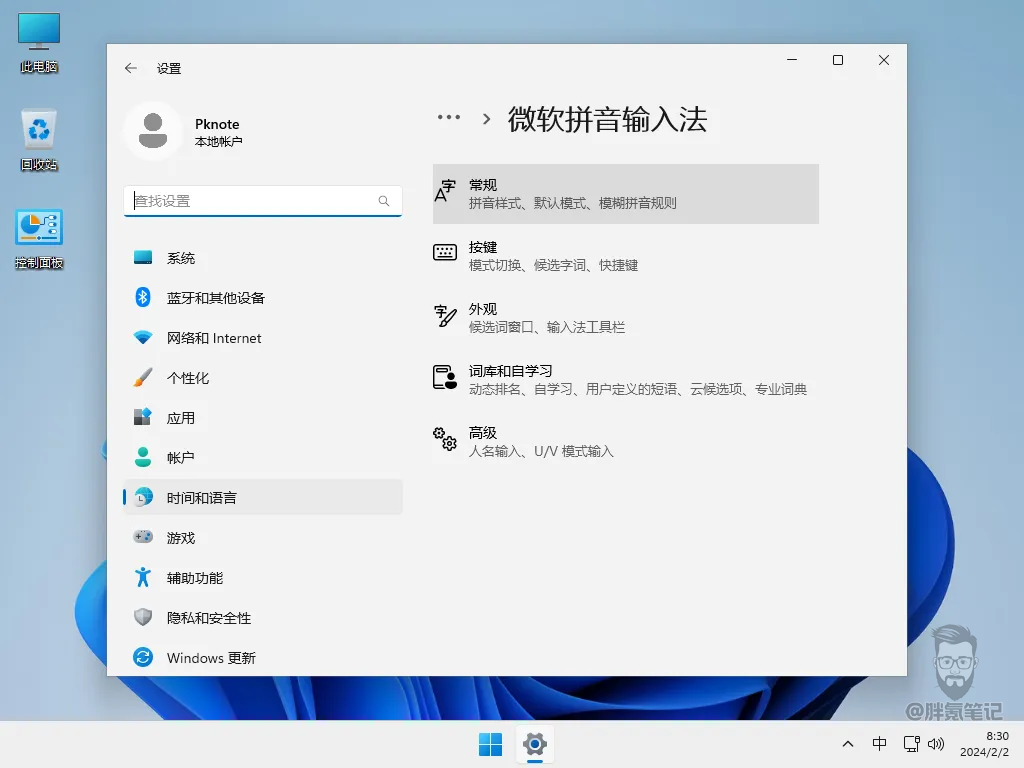
Task: Focus the 查找设置 search field
Action: click(x=263, y=201)
